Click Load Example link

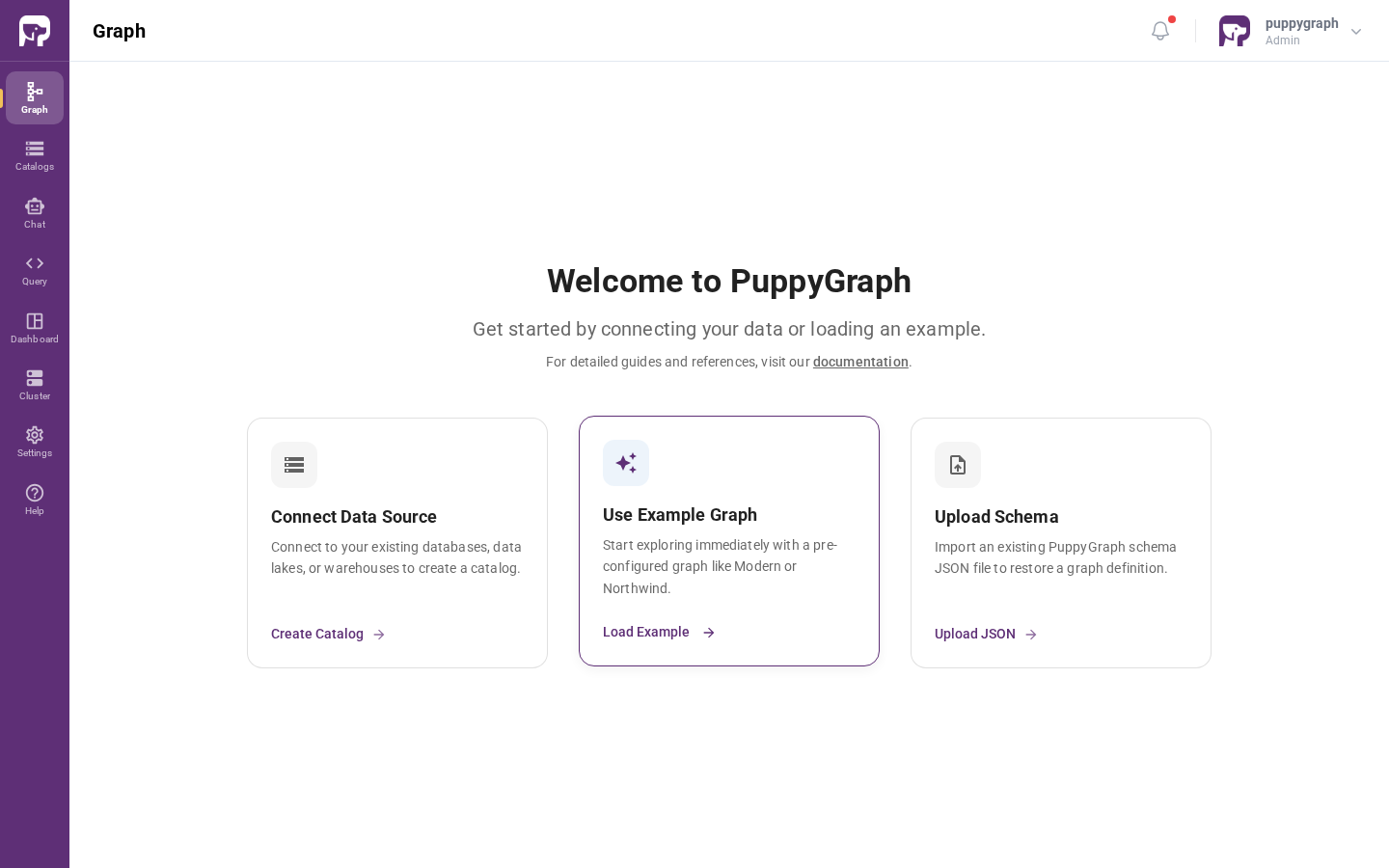click(x=646, y=632)
